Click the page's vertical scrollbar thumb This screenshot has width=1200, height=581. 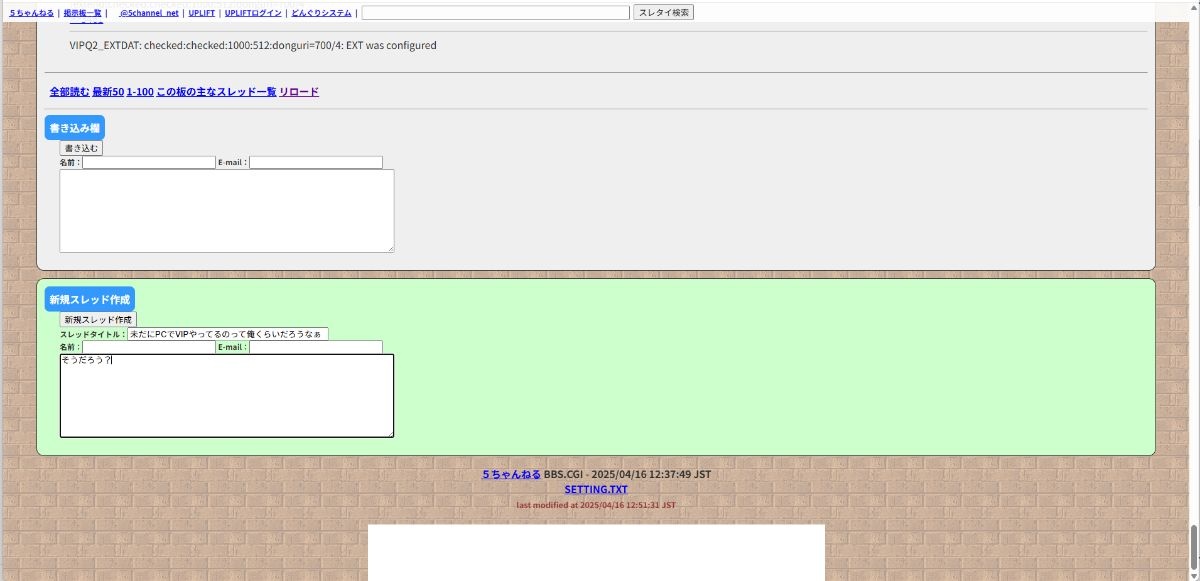[1193, 545]
